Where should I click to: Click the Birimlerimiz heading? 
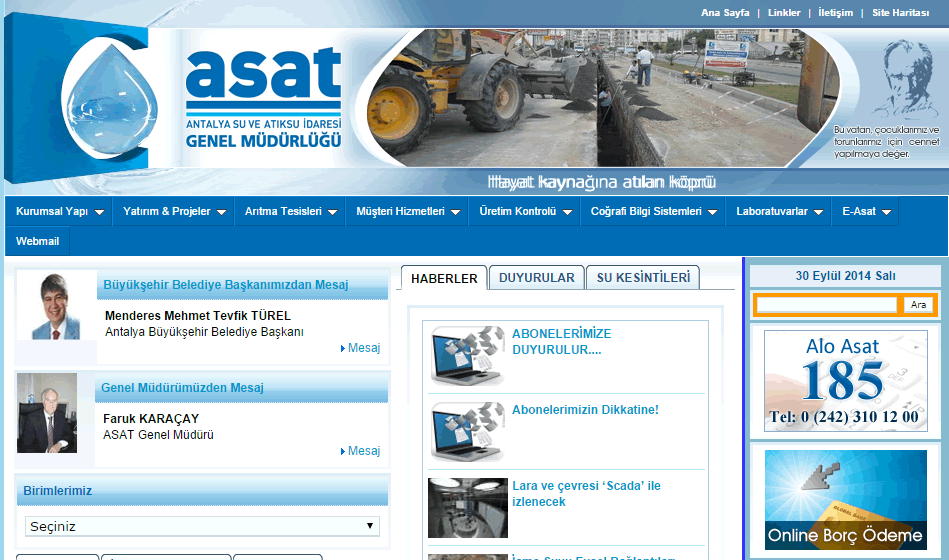click(x=57, y=490)
